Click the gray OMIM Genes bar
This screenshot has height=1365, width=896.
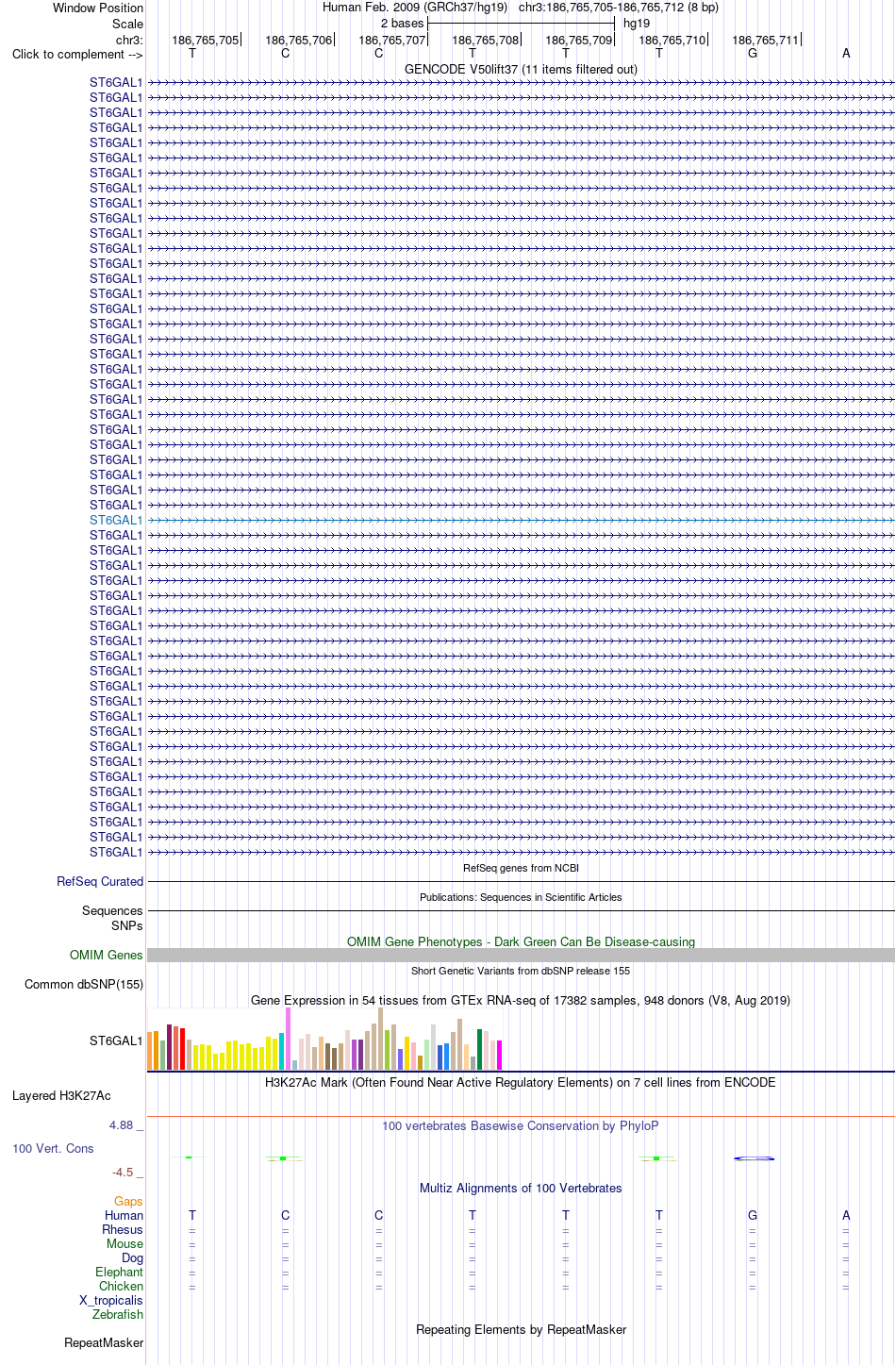(x=521, y=956)
